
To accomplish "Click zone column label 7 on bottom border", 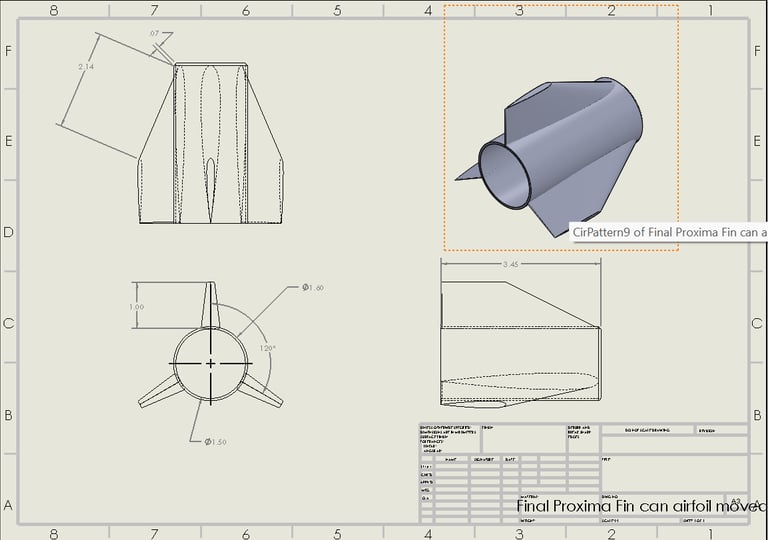I will click(154, 533).
